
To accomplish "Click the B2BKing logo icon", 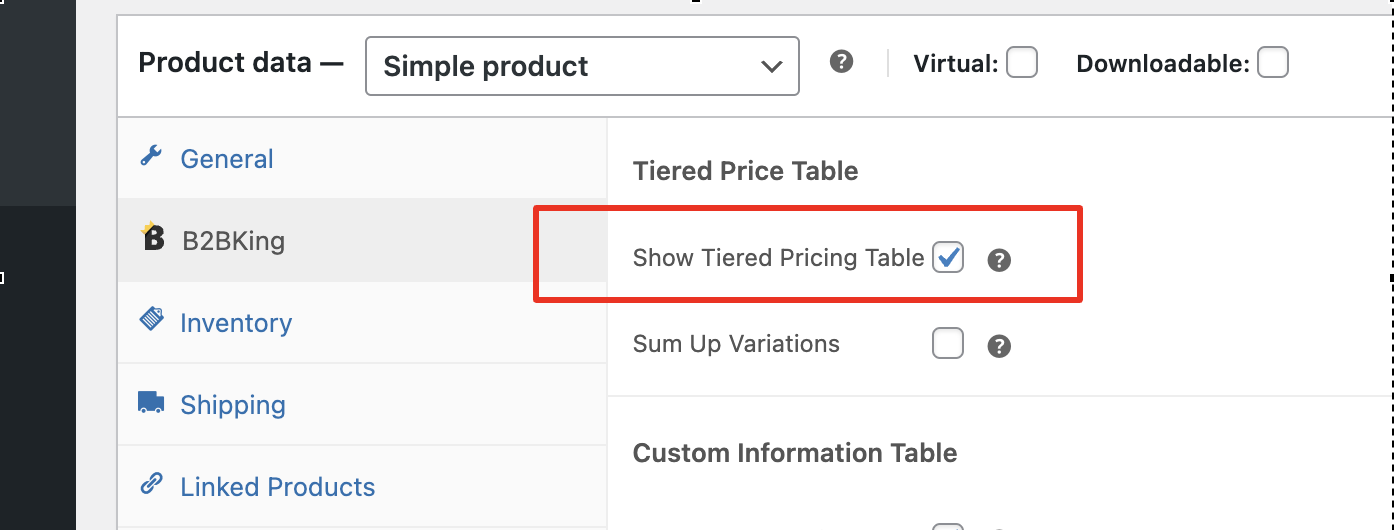I will click(153, 237).
